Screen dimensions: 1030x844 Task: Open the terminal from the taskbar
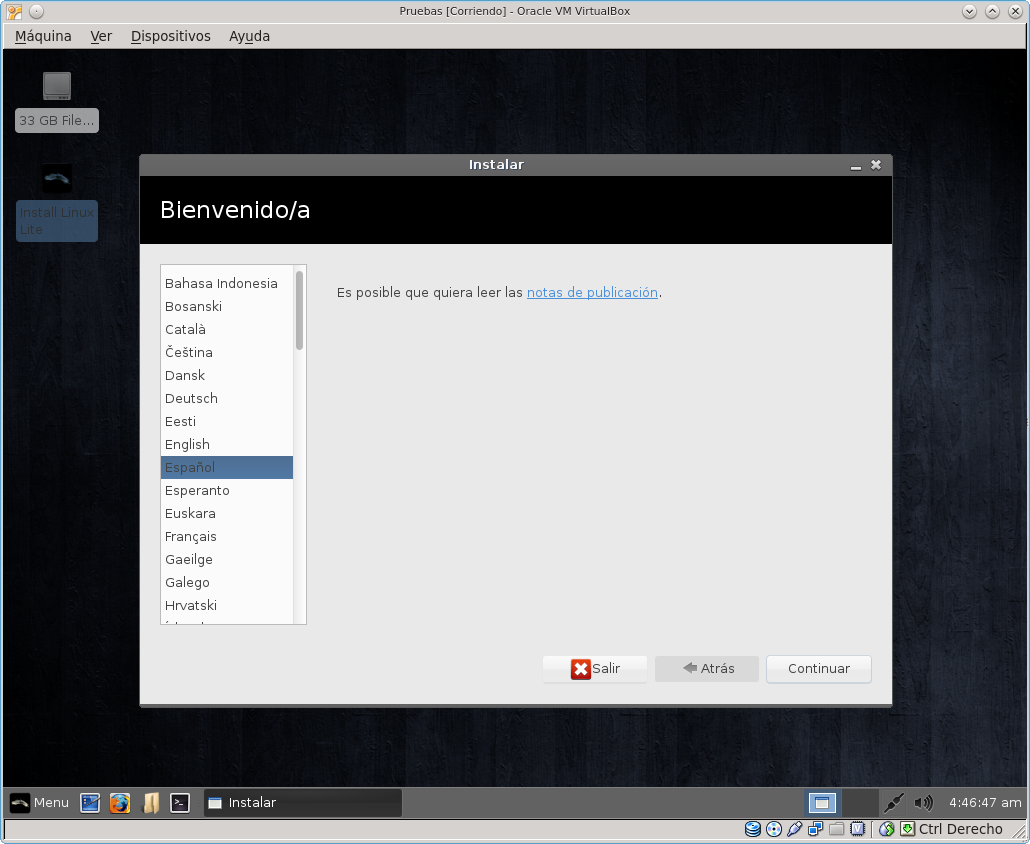[180, 802]
